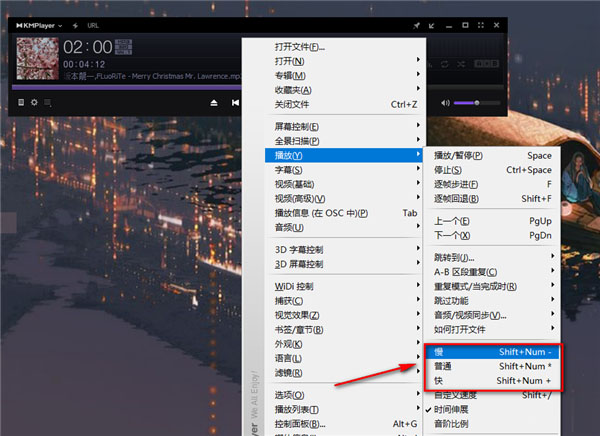Select 关闭文件 Ctrl+Z menu item
Image resolution: width=600 pixels, height=436 pixels.
(345, 104)
